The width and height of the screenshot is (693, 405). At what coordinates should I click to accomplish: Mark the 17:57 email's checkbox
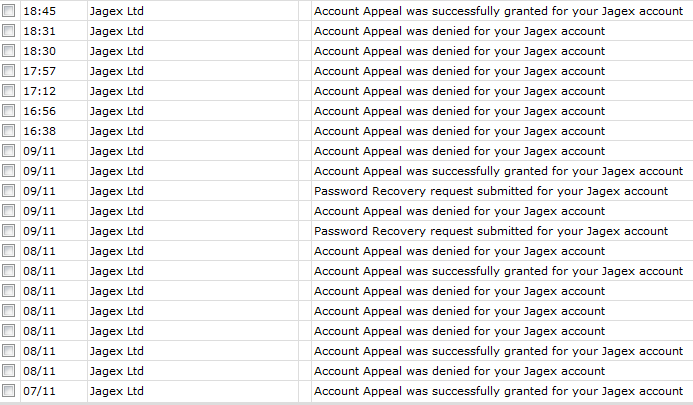(x=9, y=71)
